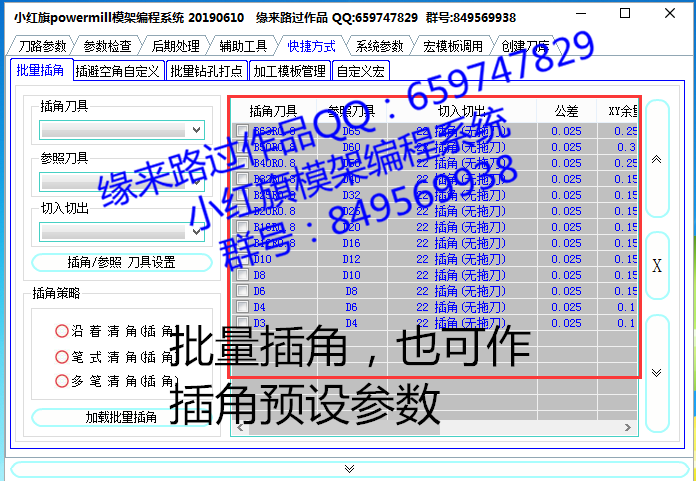Click reference tool cell D4 in row D3
696x481 pixels.
tap(352, 323)
